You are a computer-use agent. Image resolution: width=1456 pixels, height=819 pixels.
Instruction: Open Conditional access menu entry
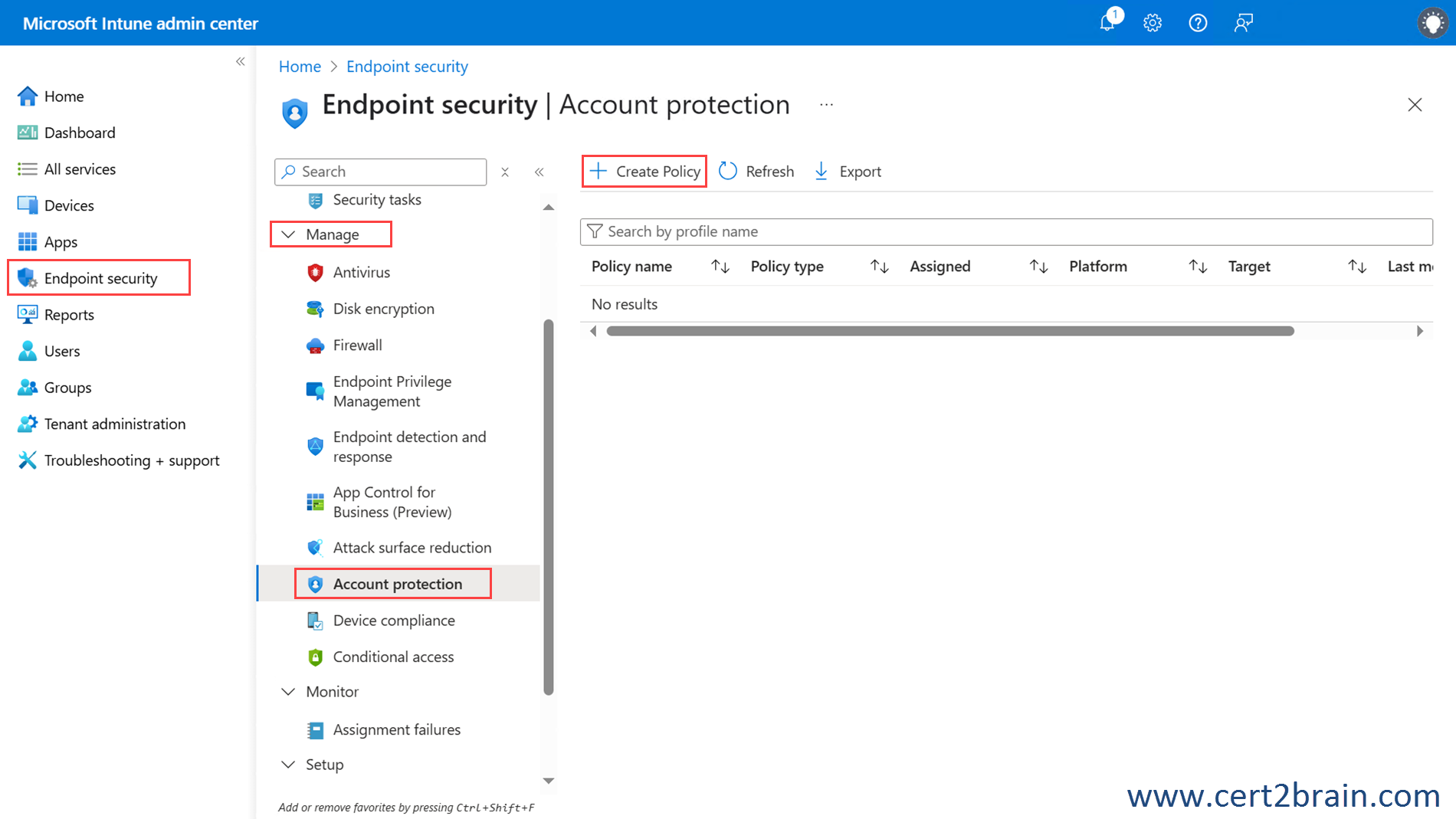click(x=393, y=657)
